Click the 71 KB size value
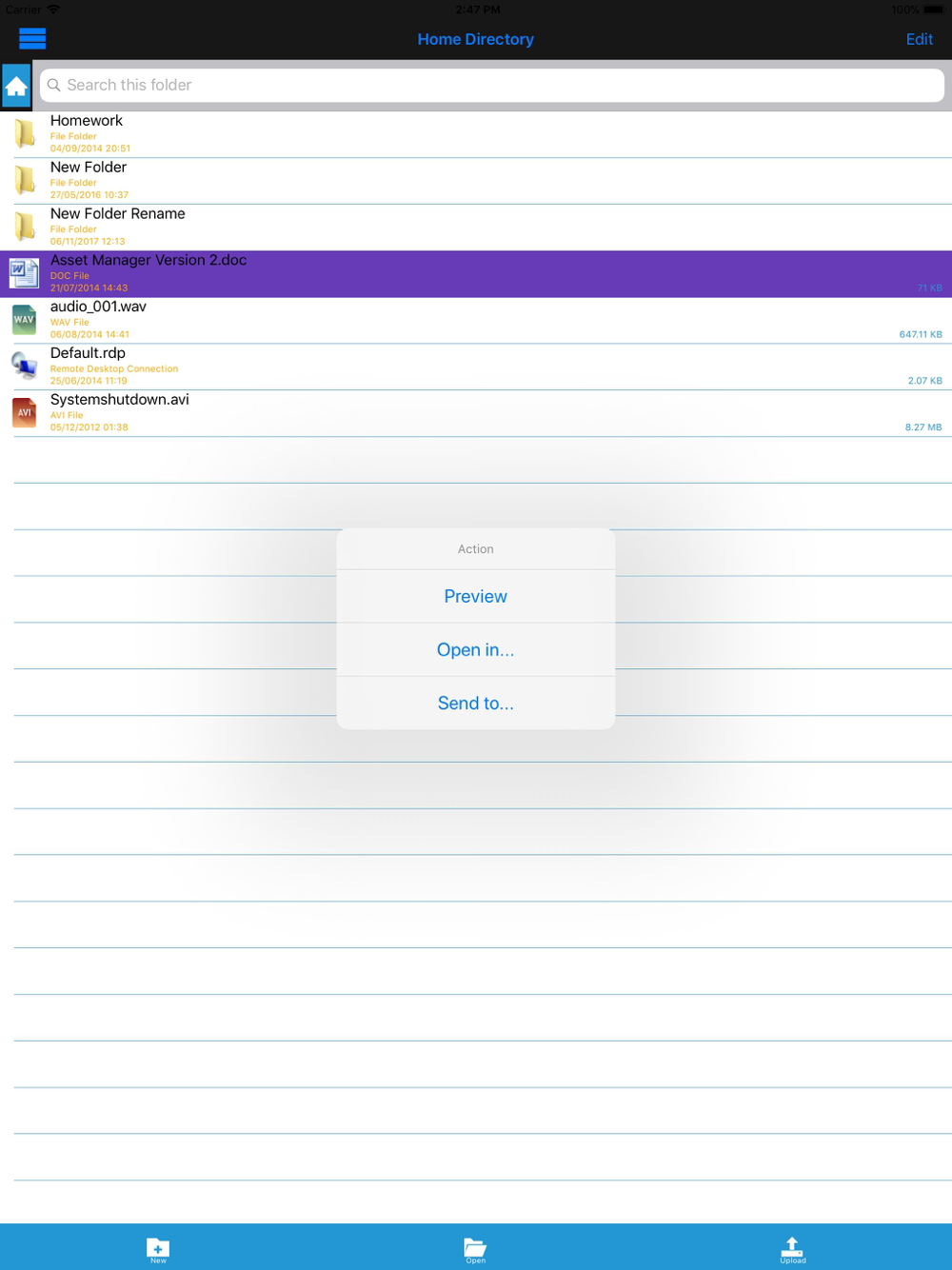 [x=930, y=288]
